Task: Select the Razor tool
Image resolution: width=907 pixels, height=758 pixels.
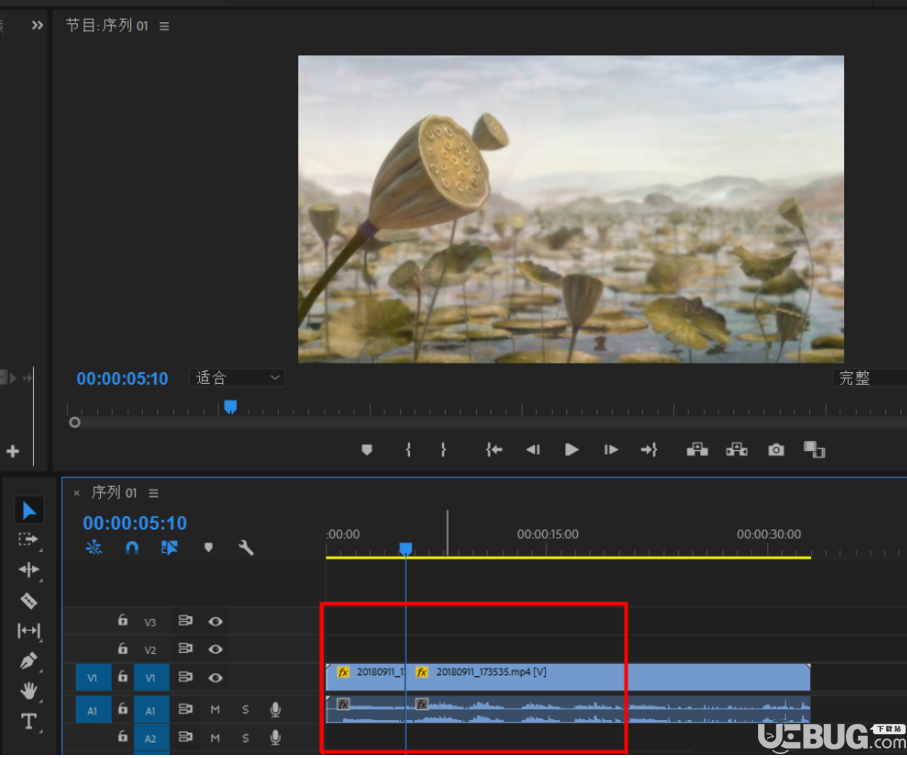Action: tap(28, 601)
